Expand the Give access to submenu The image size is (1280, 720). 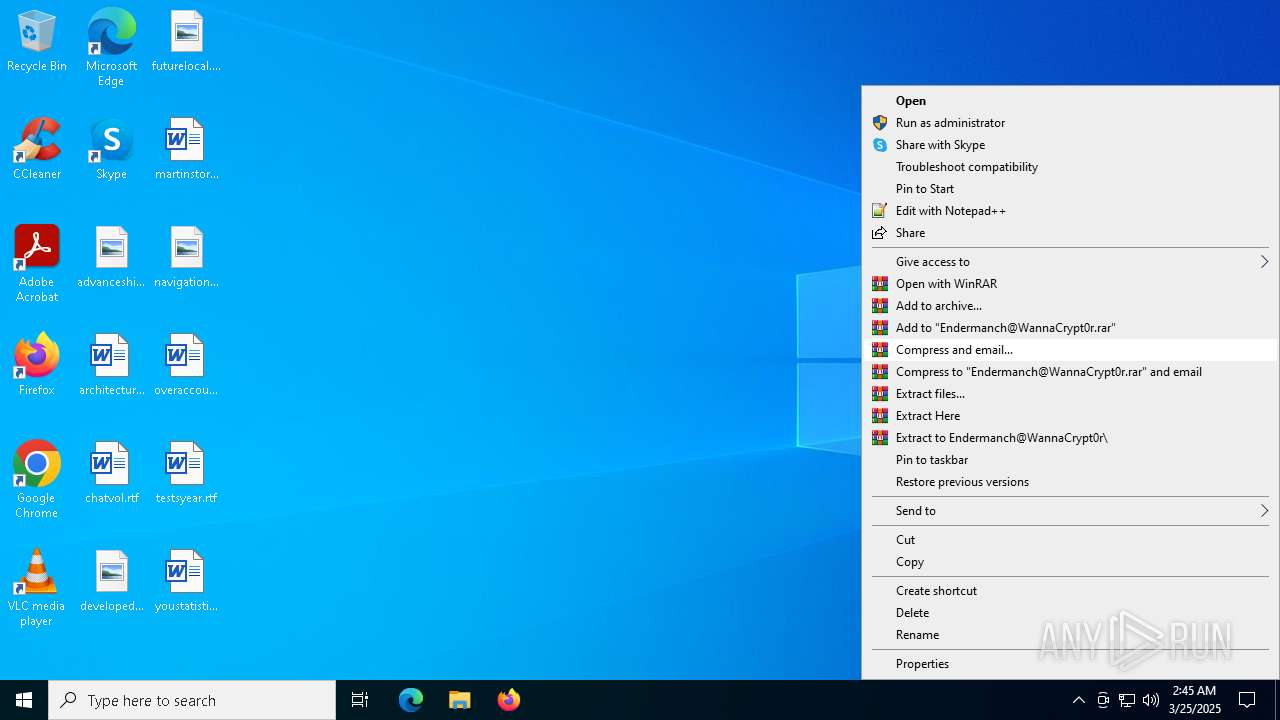pos(1070,262)
